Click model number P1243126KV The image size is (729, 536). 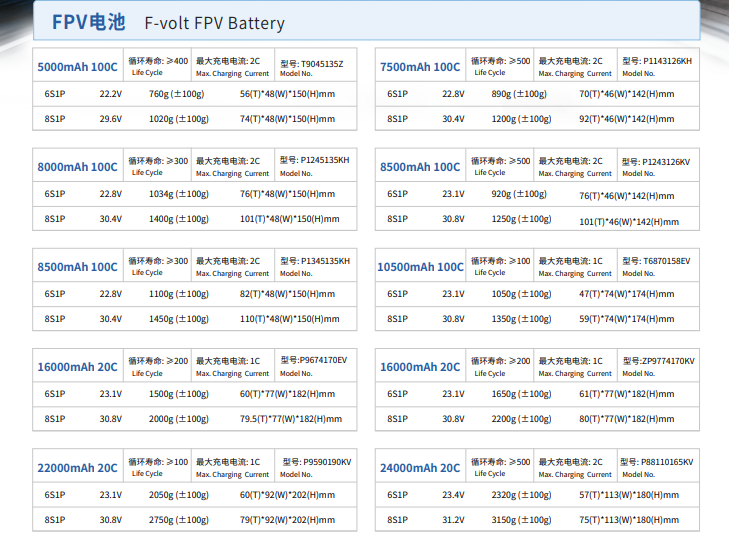666,162
